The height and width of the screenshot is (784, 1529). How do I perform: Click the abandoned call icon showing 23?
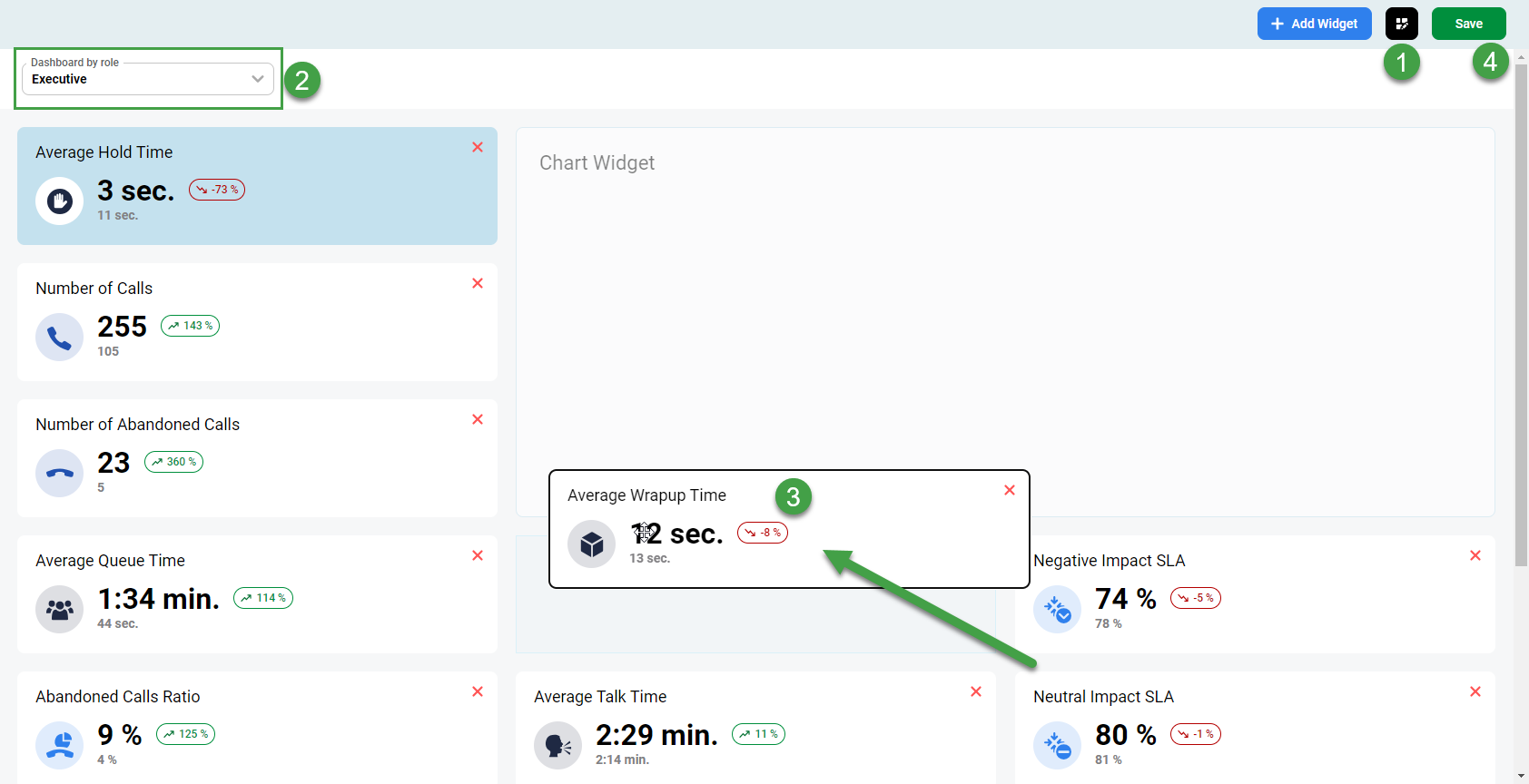click(59, 473)
